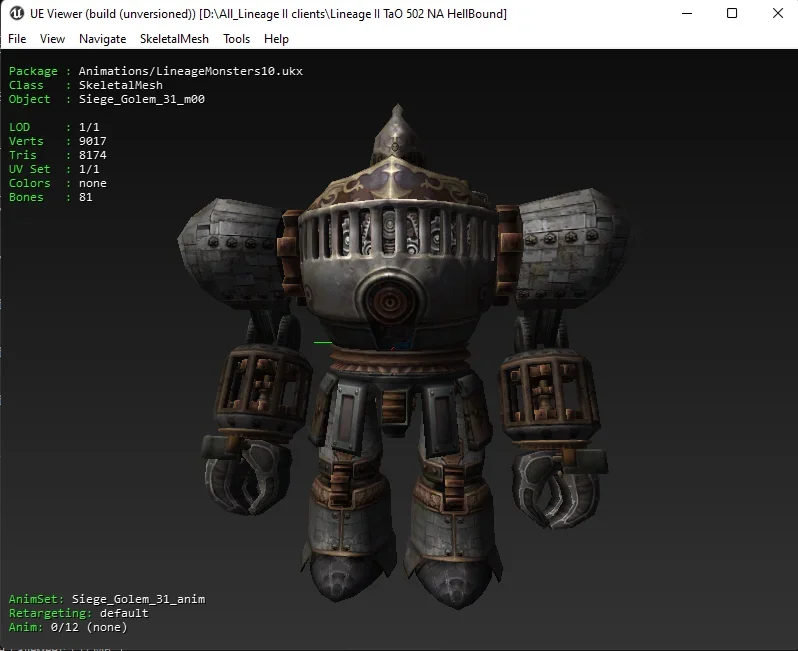Open the Help menu
Screen dimensions: 798x651
[276, 39]
